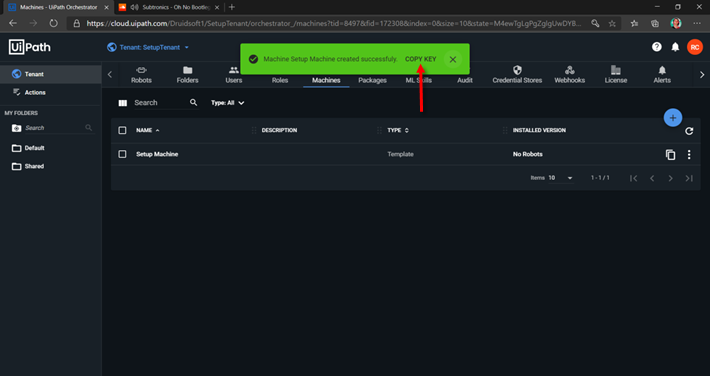This screenshot has width=710, height=376.
Task: Open the Audit tab
Action: click(465, 80)
